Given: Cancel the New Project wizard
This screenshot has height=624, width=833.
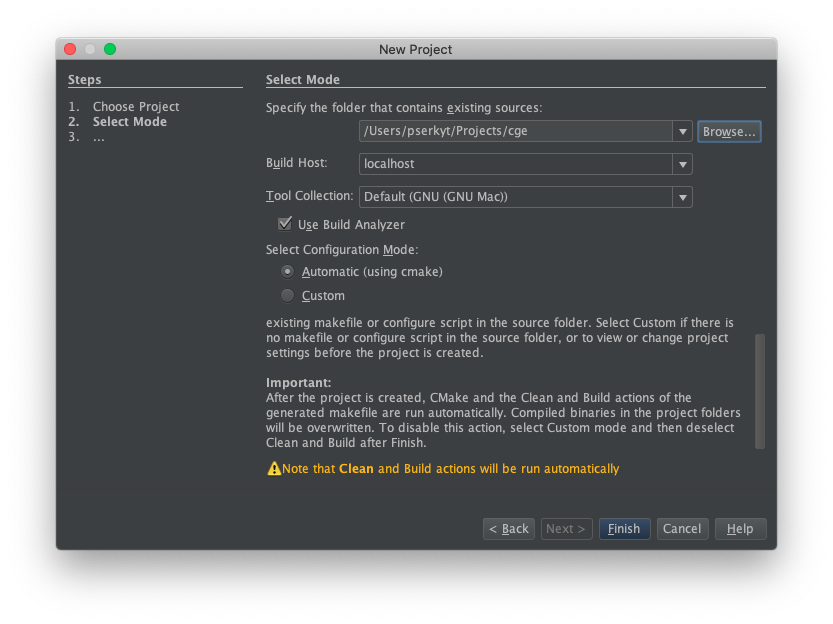Looking at the screenshot, I should (x=682, y=529).
